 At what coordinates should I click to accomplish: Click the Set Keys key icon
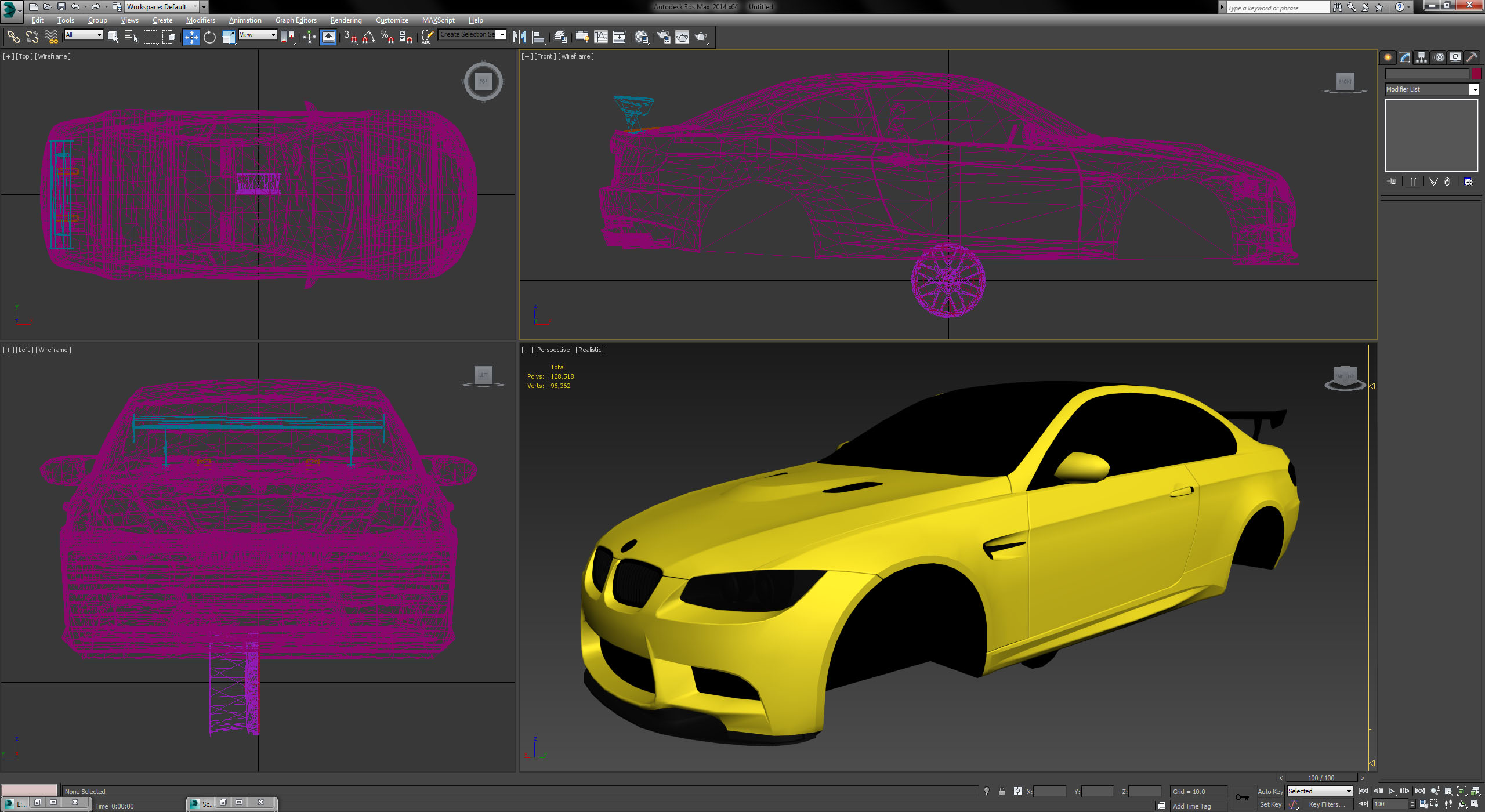coord(1242,797)
